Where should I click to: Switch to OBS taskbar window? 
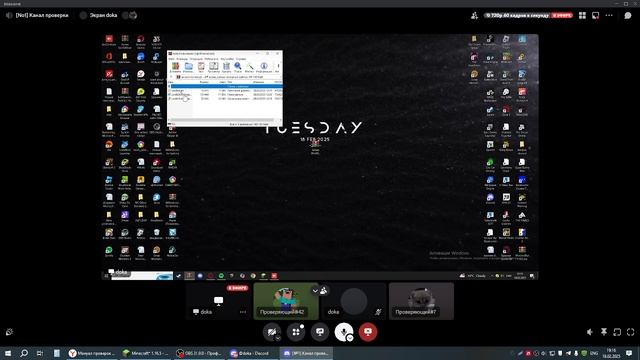[199, 353]
